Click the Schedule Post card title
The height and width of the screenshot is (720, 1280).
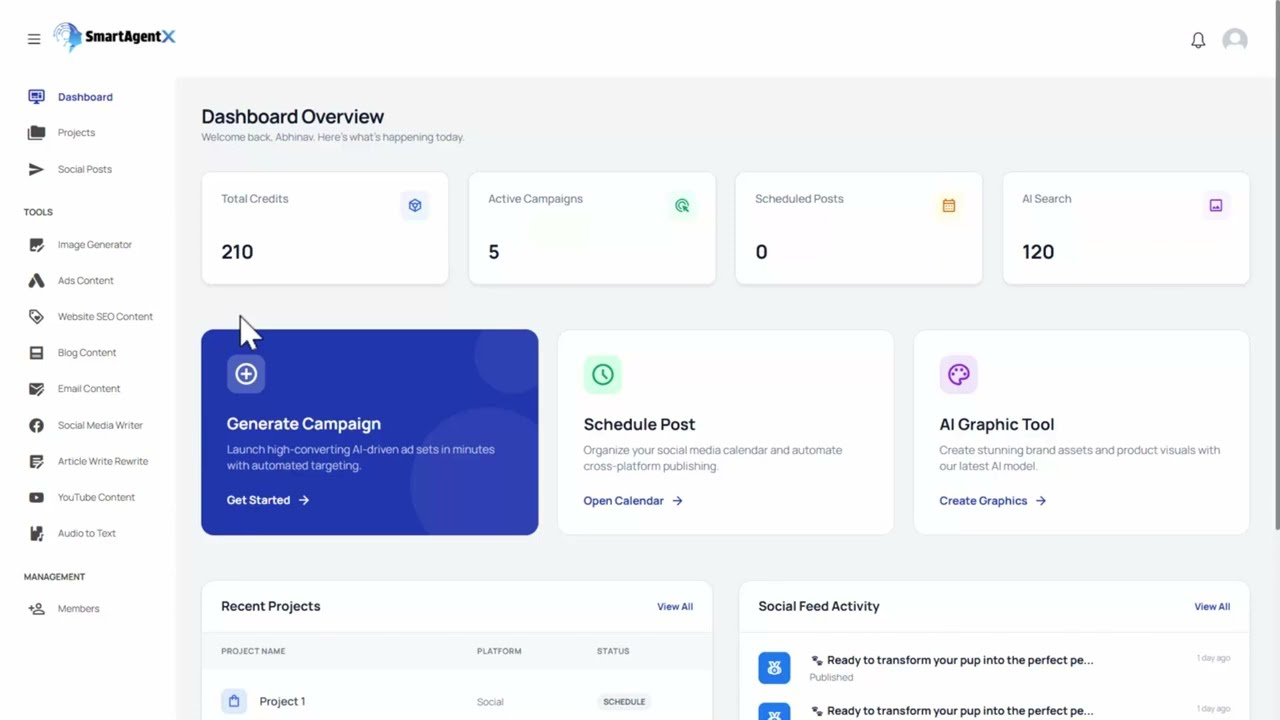(639, 424)
